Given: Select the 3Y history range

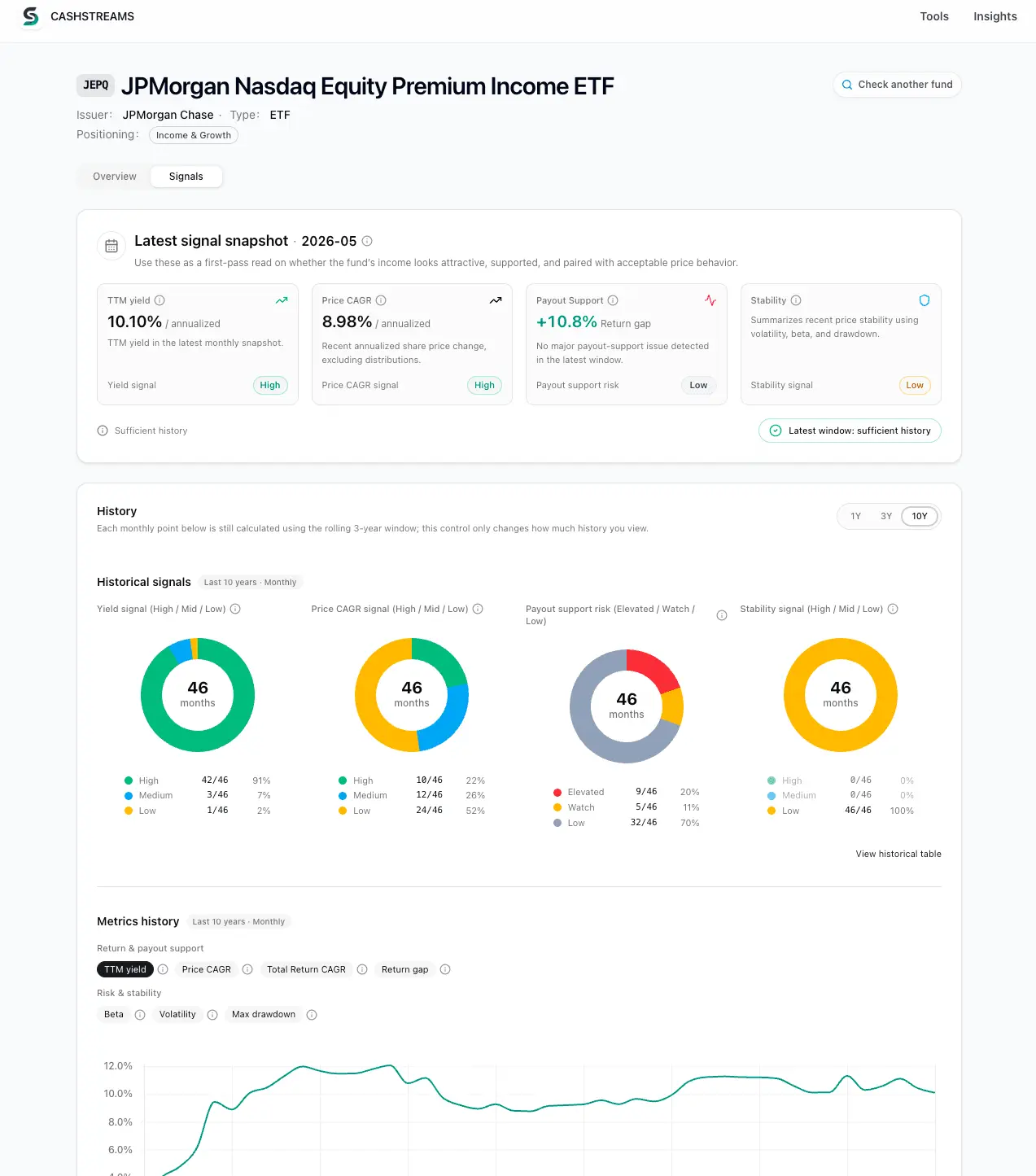Looking at the screenshot, I should click(x=886, y=516).
